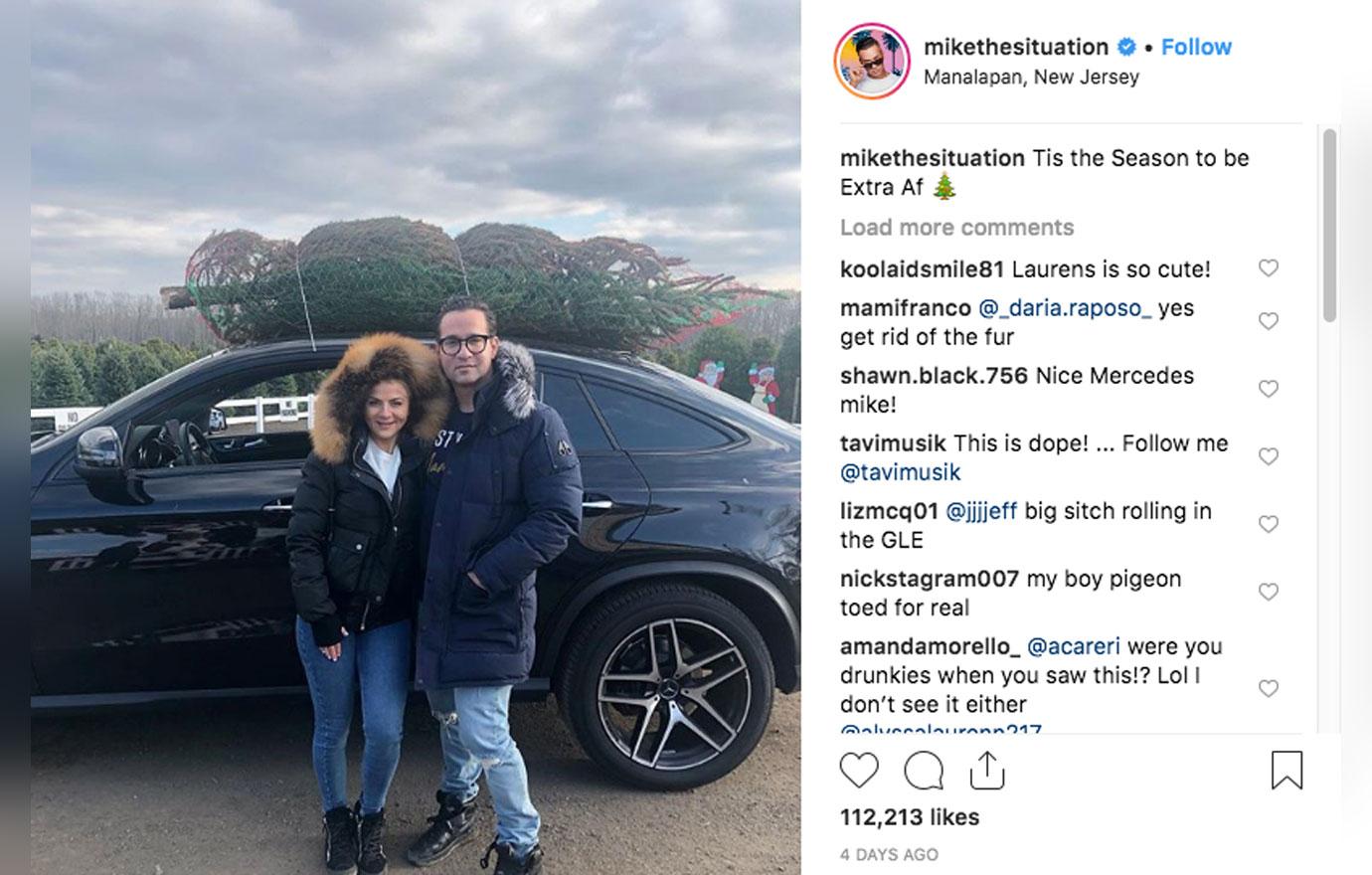
Task: Click the blue verified badge
Action: (1126, 47)
